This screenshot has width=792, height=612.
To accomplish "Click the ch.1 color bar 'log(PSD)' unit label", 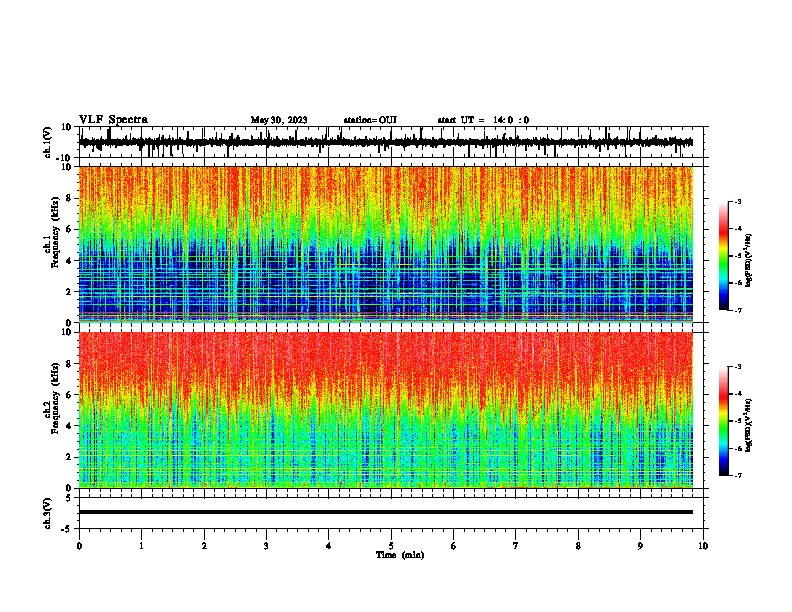I will [x=749, y=261].
